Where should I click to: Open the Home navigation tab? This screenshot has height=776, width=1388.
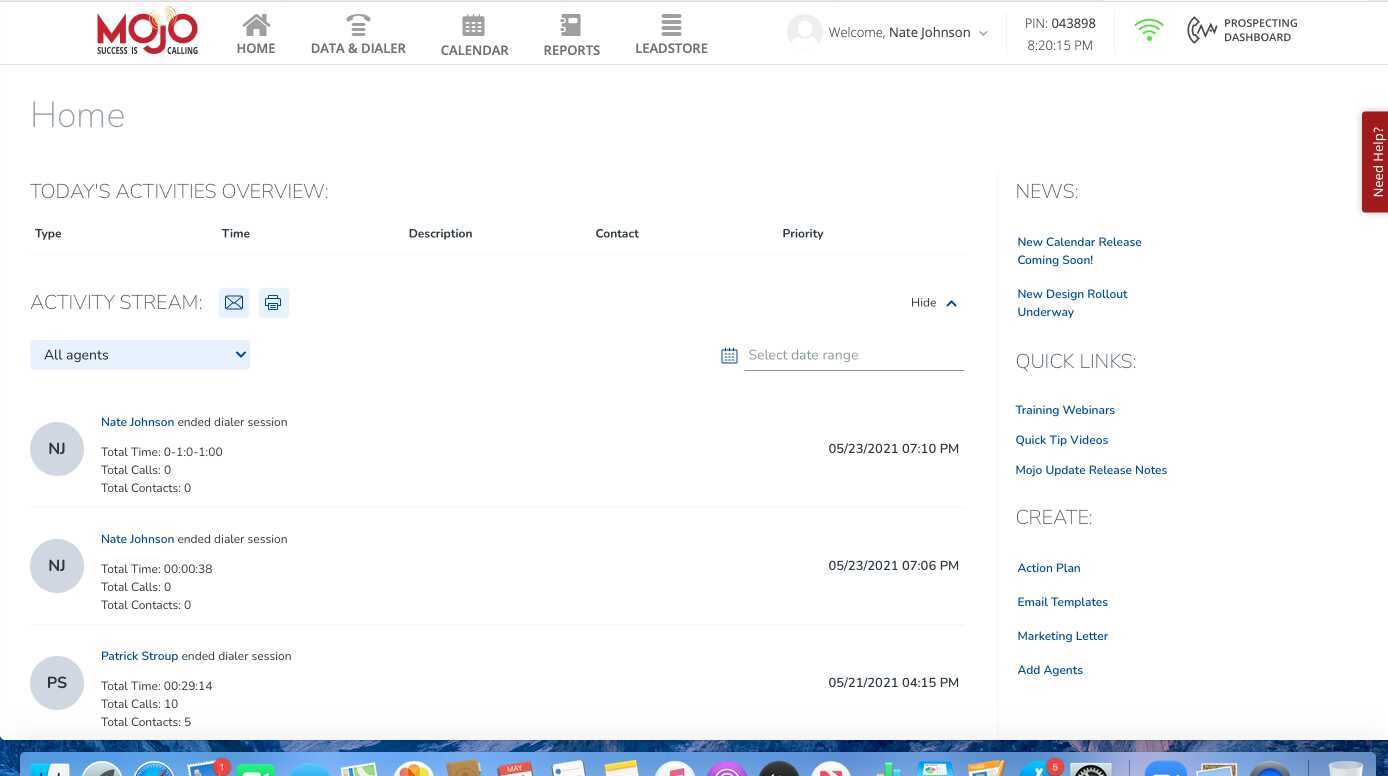[x=256, y=34]
